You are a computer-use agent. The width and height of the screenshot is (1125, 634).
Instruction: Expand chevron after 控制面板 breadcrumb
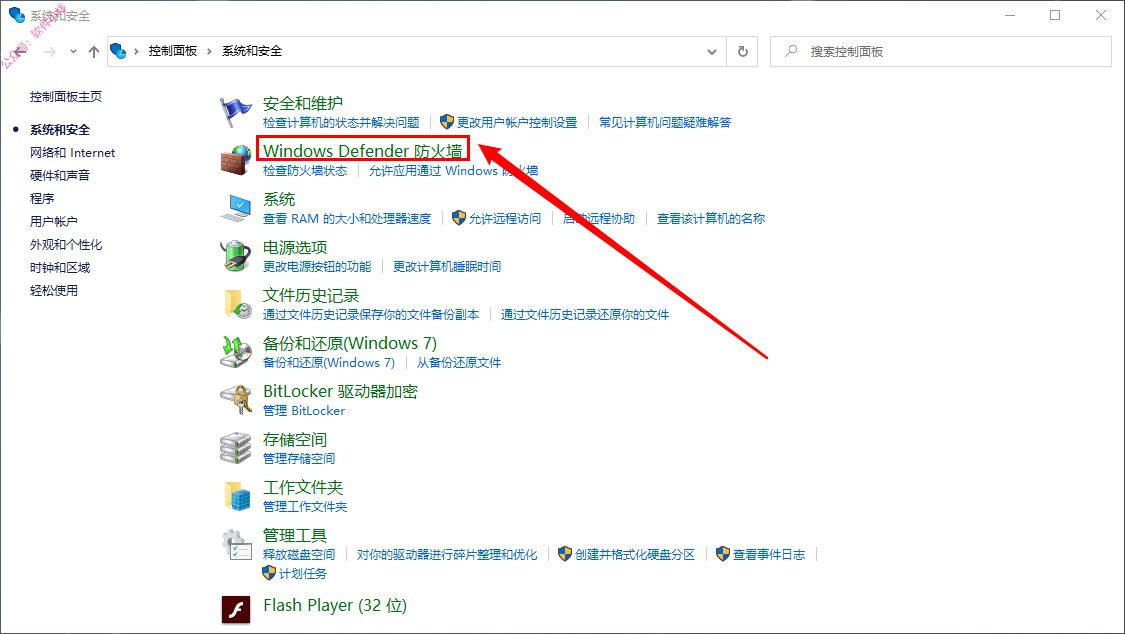pyautogui.click(x=210, y=52)
